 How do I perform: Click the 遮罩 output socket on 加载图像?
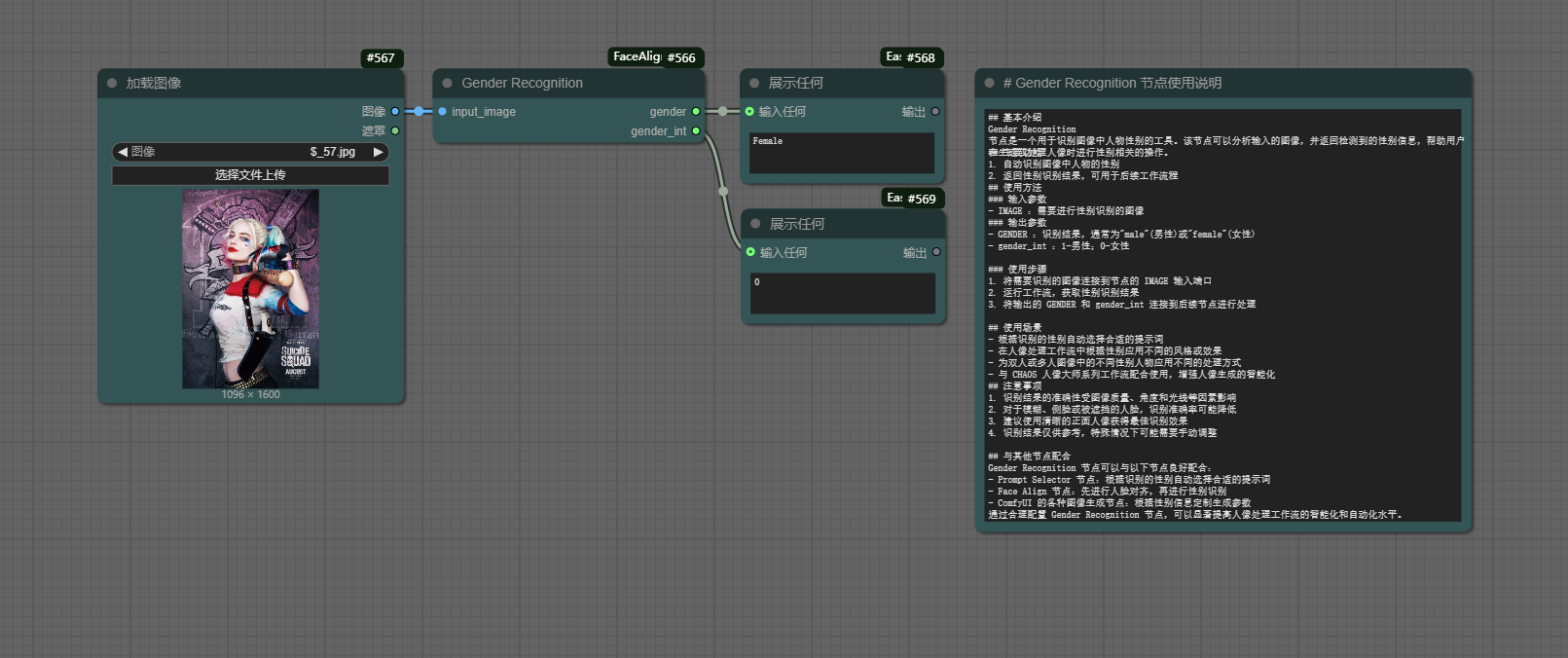coord(395,130)
